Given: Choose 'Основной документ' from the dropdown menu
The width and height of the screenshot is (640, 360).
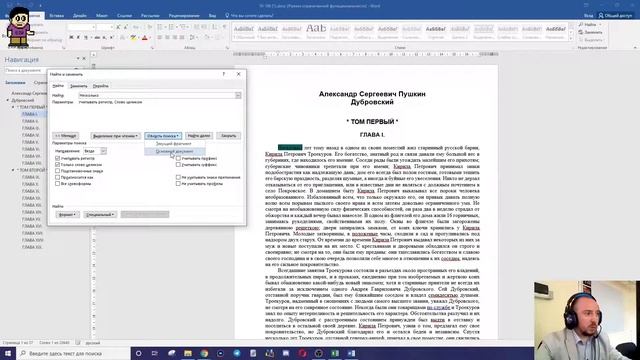Looking at the screenshot, I should [x=175, y=151].
